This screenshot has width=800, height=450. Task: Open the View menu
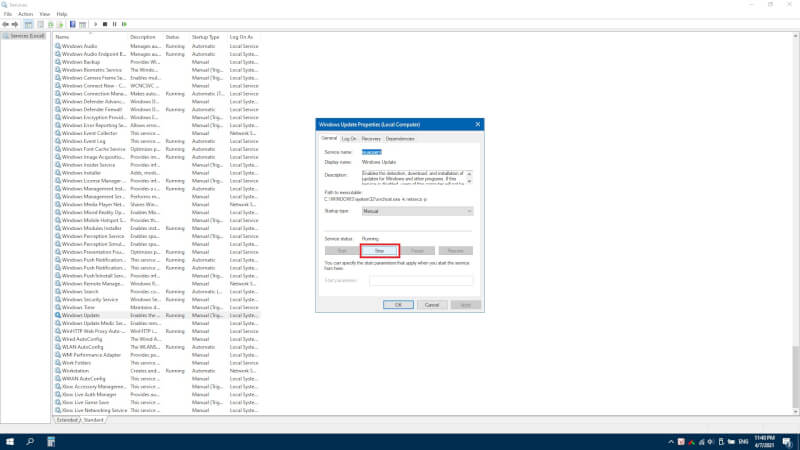point(45,14)
